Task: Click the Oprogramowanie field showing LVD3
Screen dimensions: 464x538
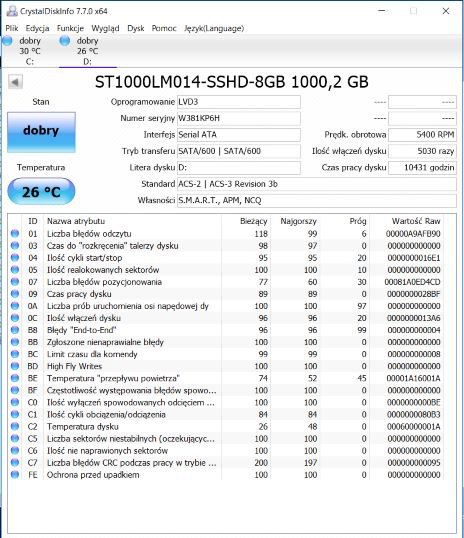Action: coord(239,102)
